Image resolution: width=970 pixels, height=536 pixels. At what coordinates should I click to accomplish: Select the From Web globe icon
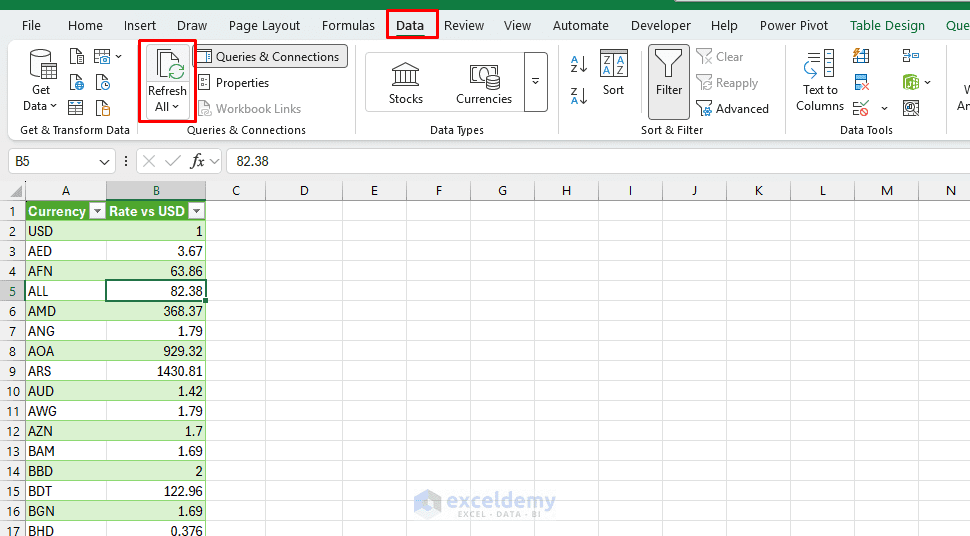[x=77, y=82]
